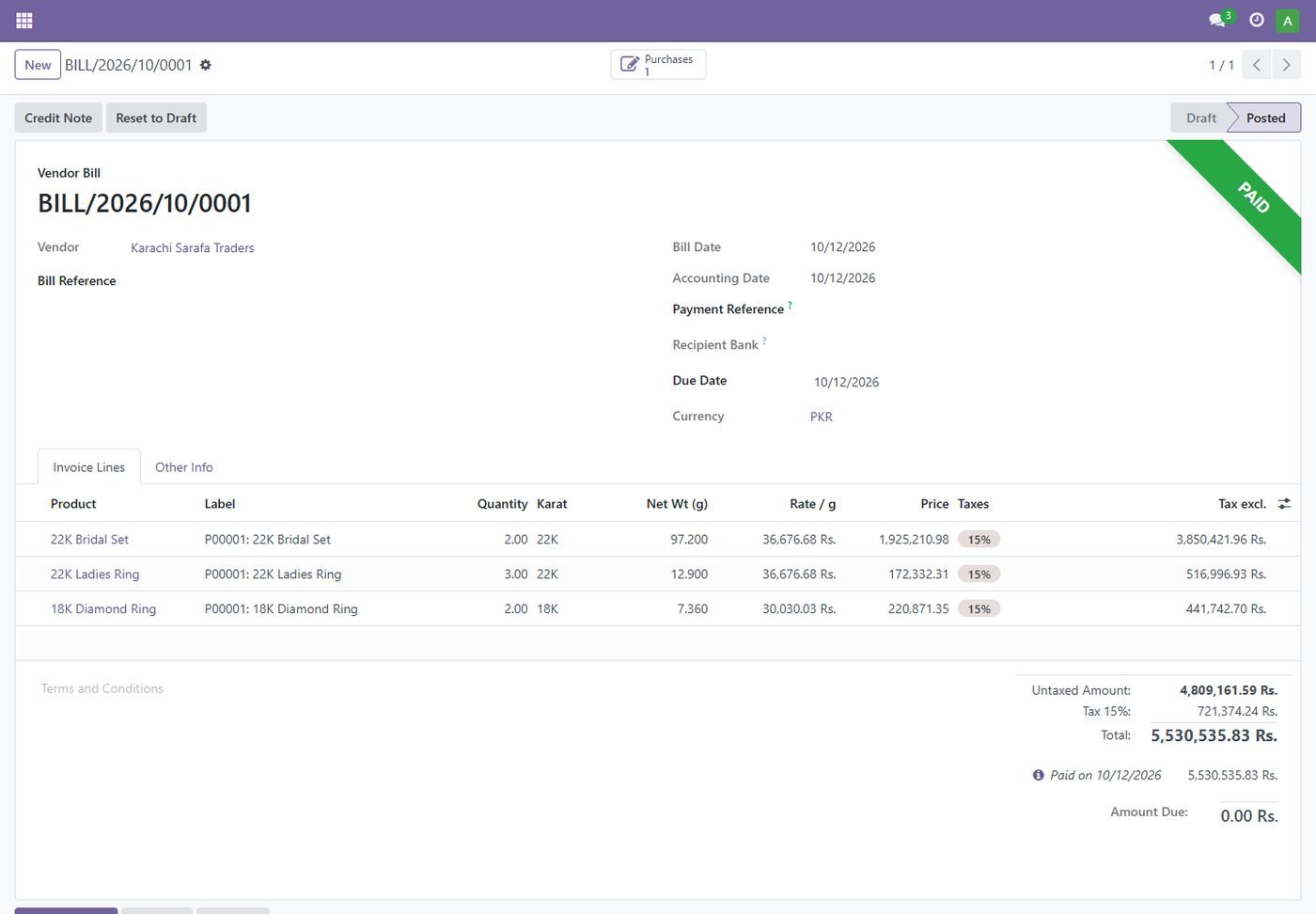Viewport: 1316px width, 914px height.
Task: Open the column settings adjust icon
Action: 1285,504
